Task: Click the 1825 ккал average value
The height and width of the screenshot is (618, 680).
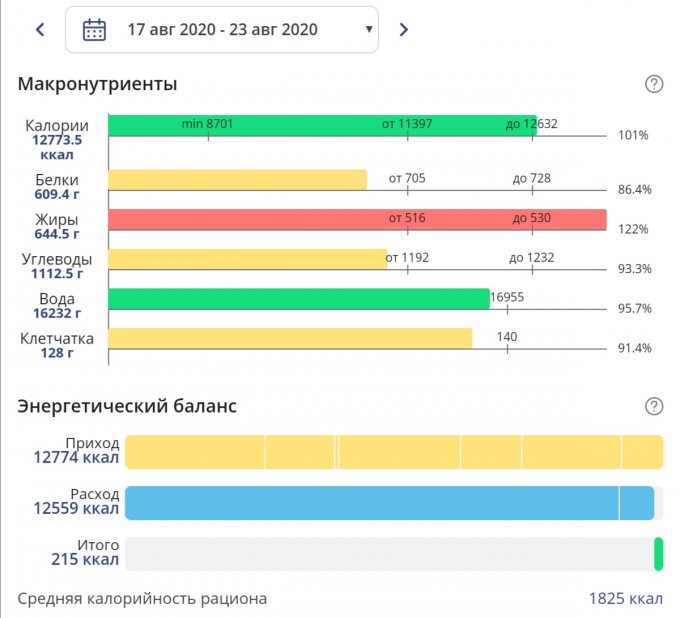Action: (625, 599)
